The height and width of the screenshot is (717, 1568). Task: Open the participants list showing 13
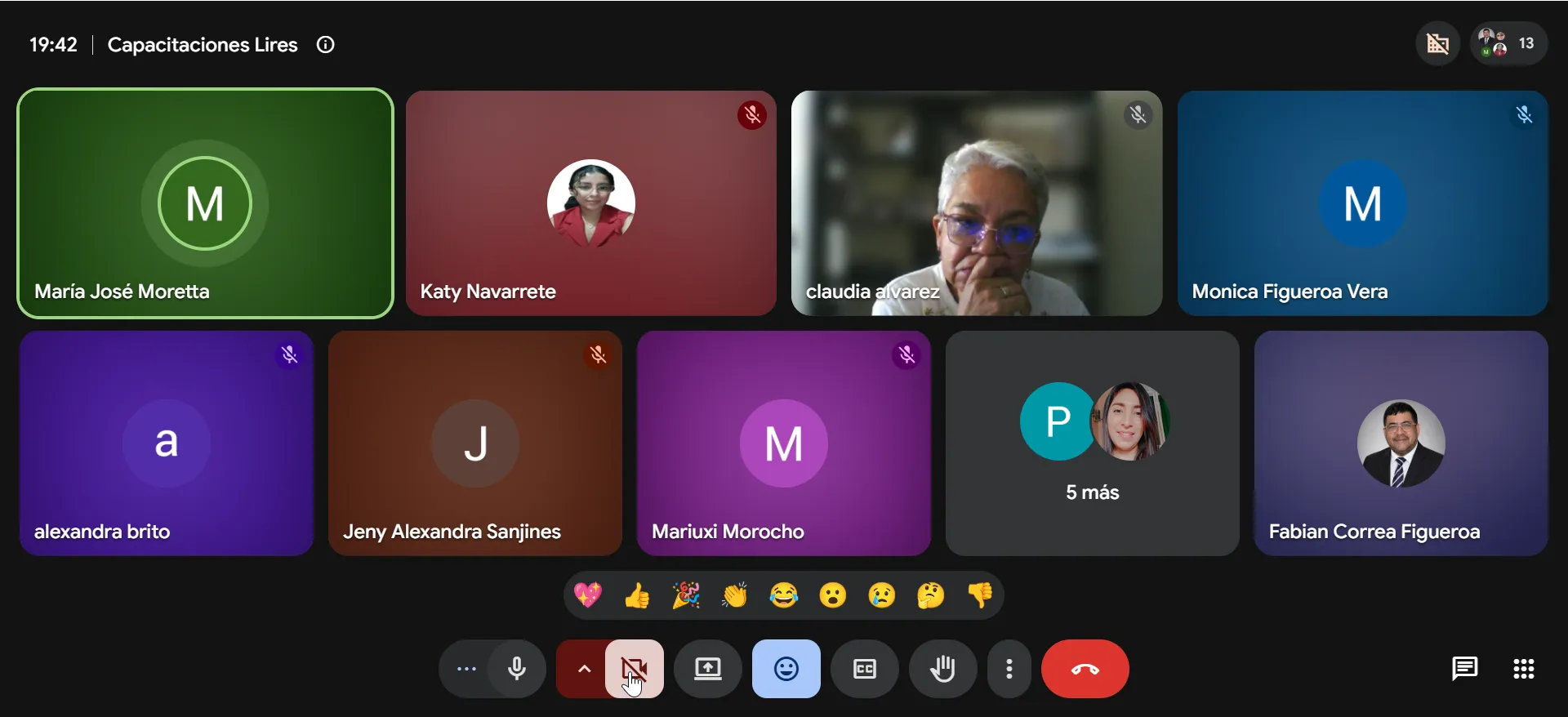click(x=1508, y=43)
